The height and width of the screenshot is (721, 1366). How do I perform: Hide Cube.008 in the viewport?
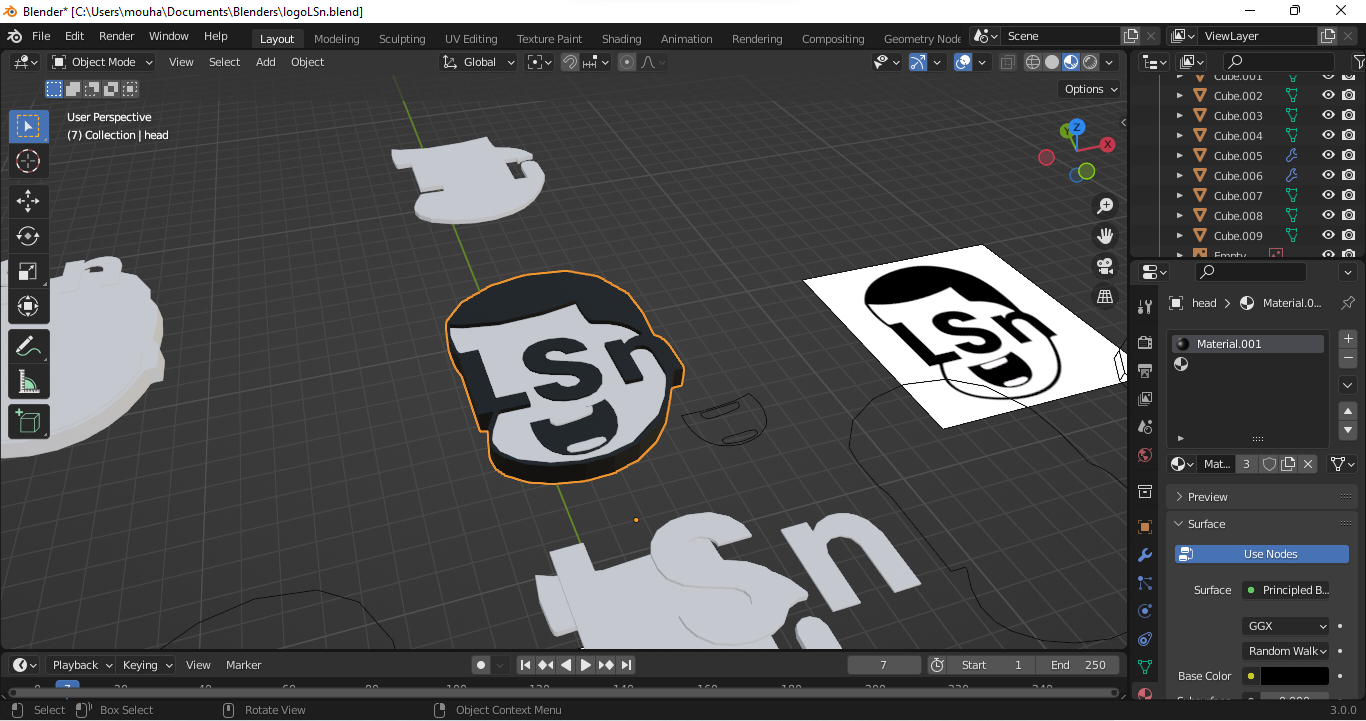pyautogui.click(x=1328, y=216)
